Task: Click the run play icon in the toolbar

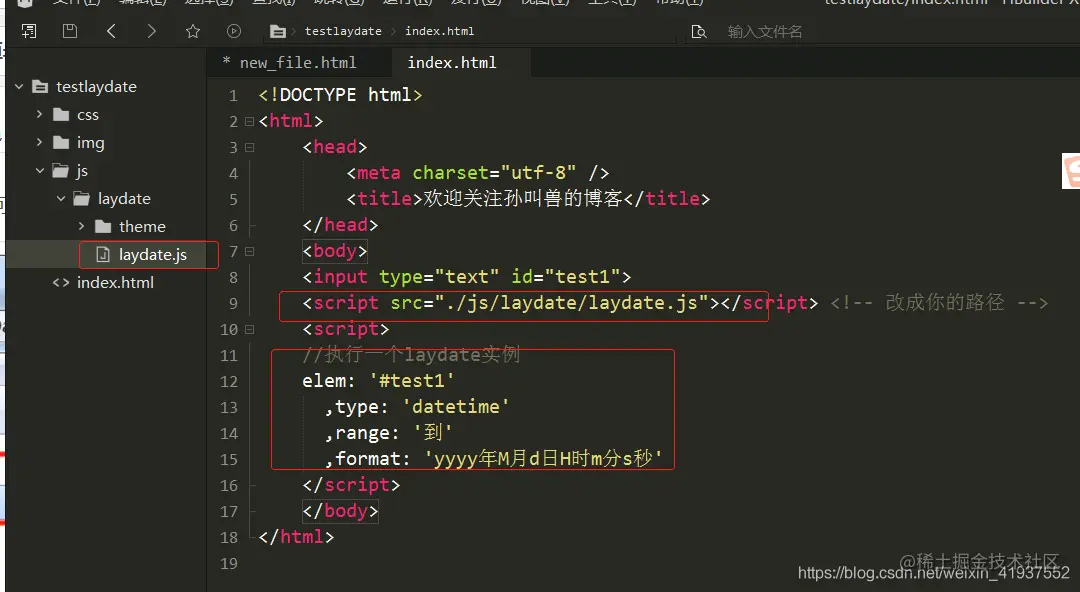Action: 234,31
